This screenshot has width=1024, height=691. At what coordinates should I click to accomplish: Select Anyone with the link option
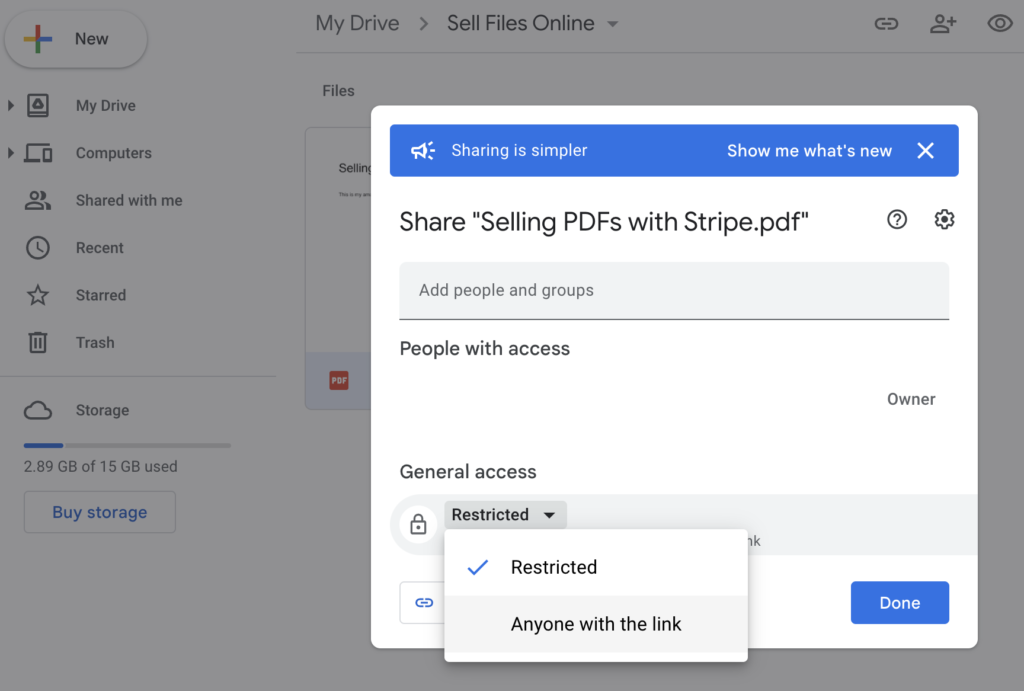596,624
